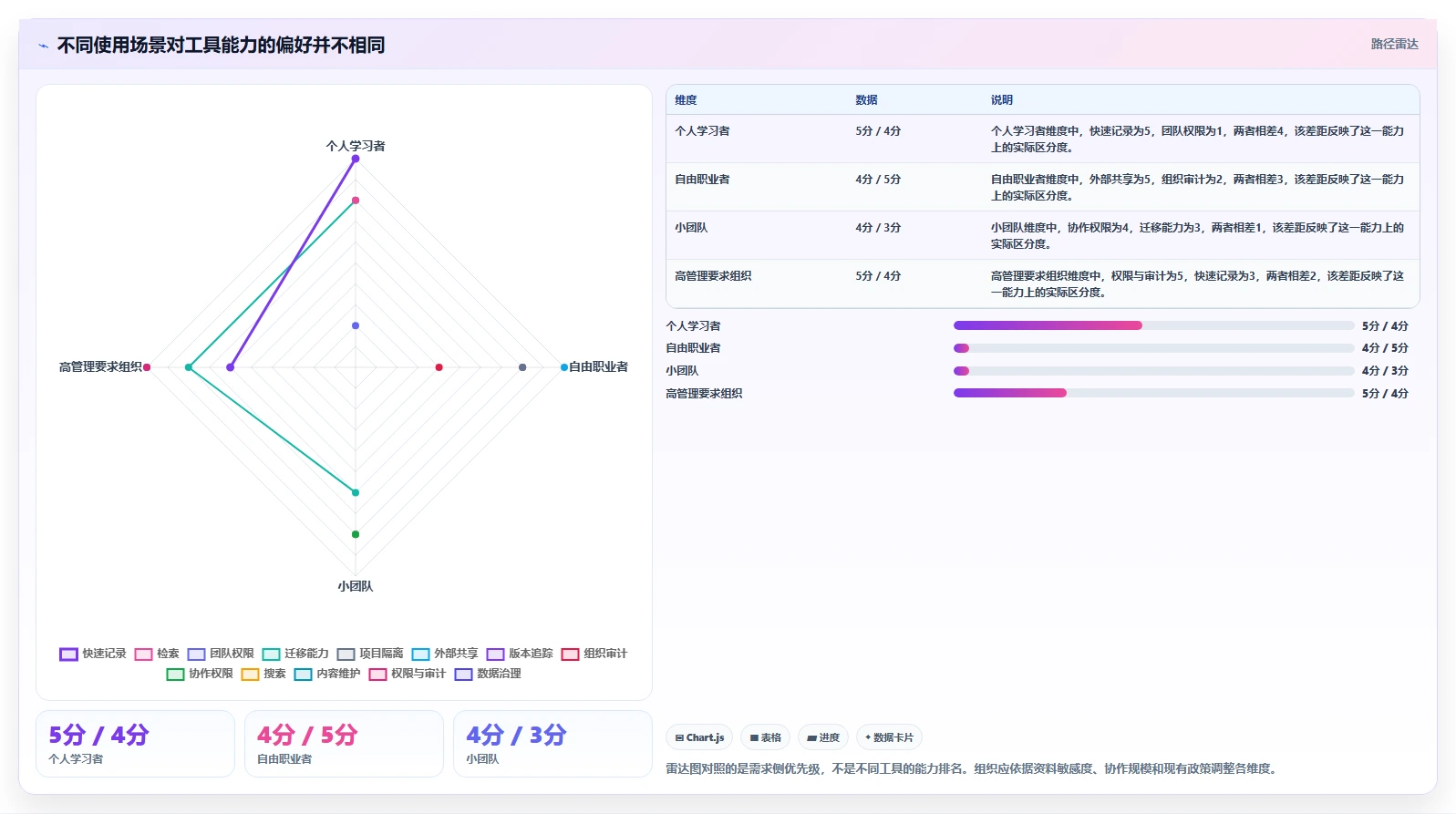Click the pink radar point beside 高管理要求组织 label
This screenshot has height=814, width=1456.
coord(147,367)
